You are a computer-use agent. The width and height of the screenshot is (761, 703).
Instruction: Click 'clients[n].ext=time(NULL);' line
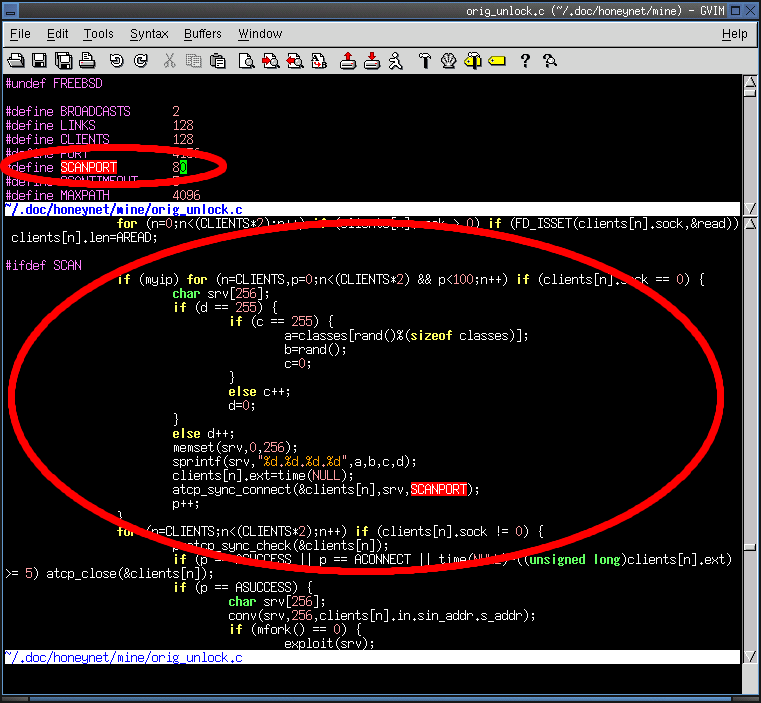click(x=263, y=476)
